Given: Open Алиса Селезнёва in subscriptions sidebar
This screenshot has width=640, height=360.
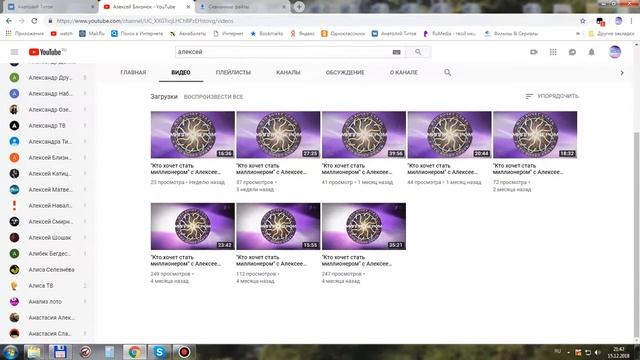Looking at the screenshot, I should coord(51,270).
